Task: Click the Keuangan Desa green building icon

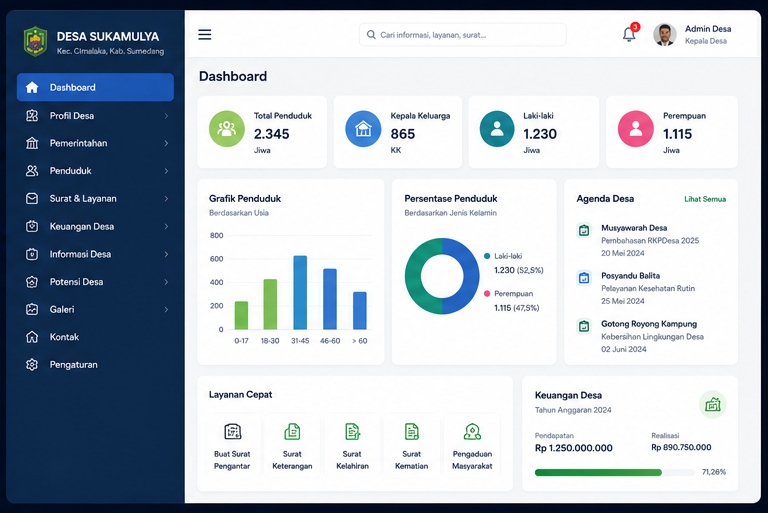Action: tap(713, 404)
